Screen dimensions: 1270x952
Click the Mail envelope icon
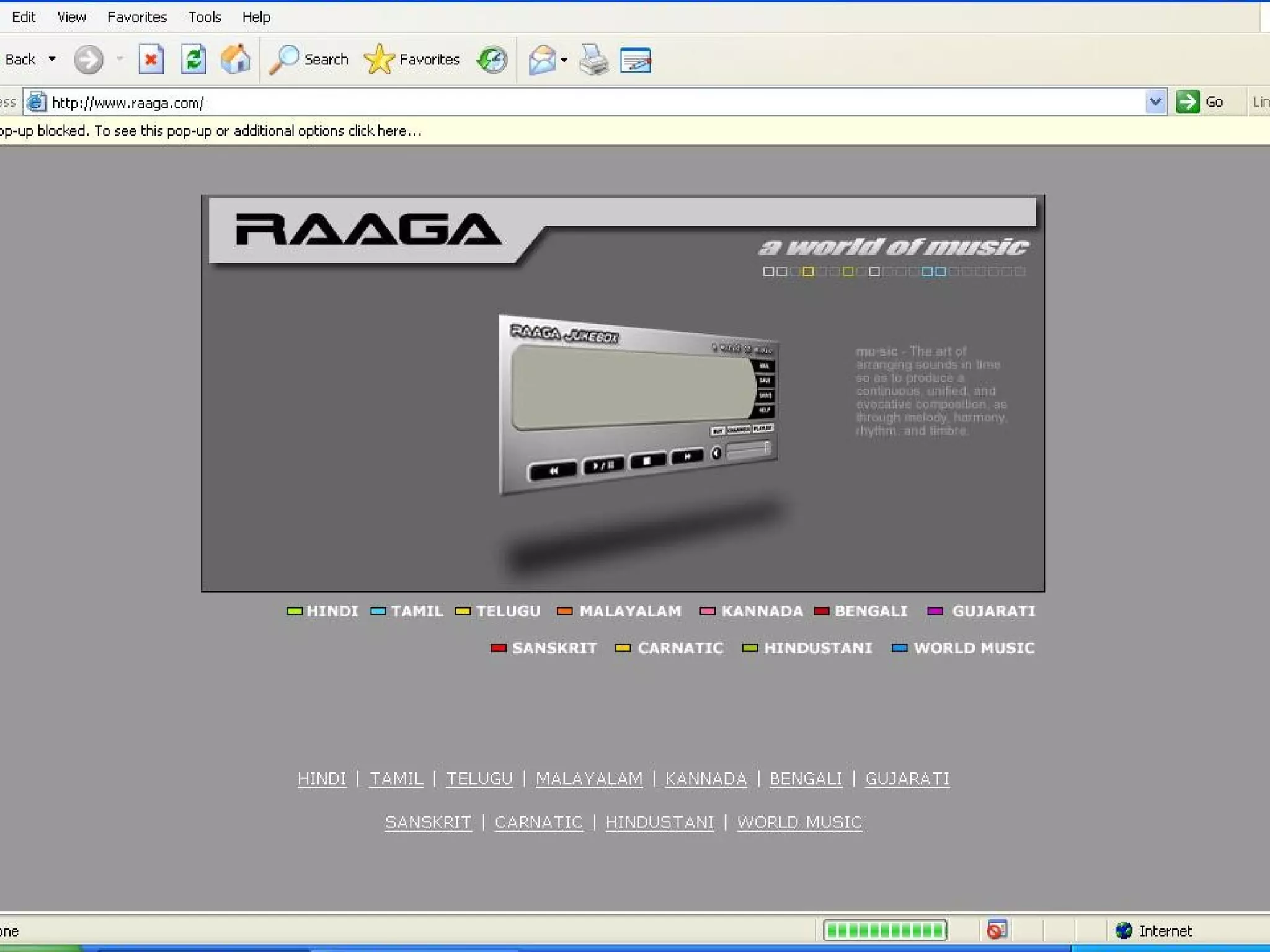tap(542, 60)
